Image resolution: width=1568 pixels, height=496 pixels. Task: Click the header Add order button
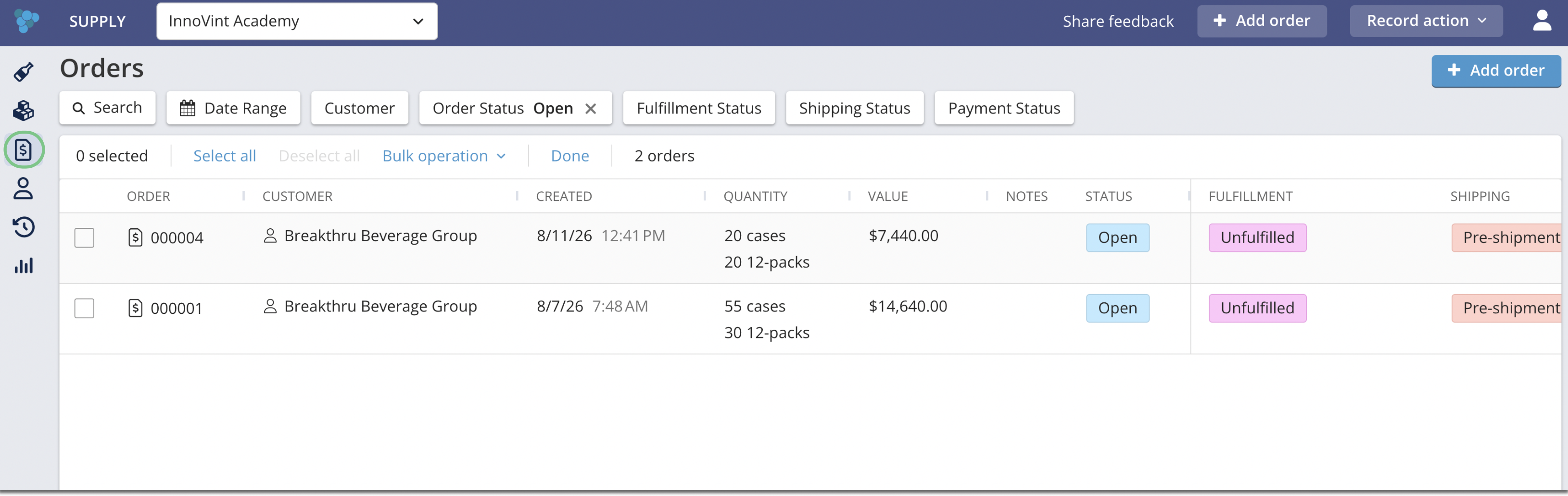pos(1262,21)
